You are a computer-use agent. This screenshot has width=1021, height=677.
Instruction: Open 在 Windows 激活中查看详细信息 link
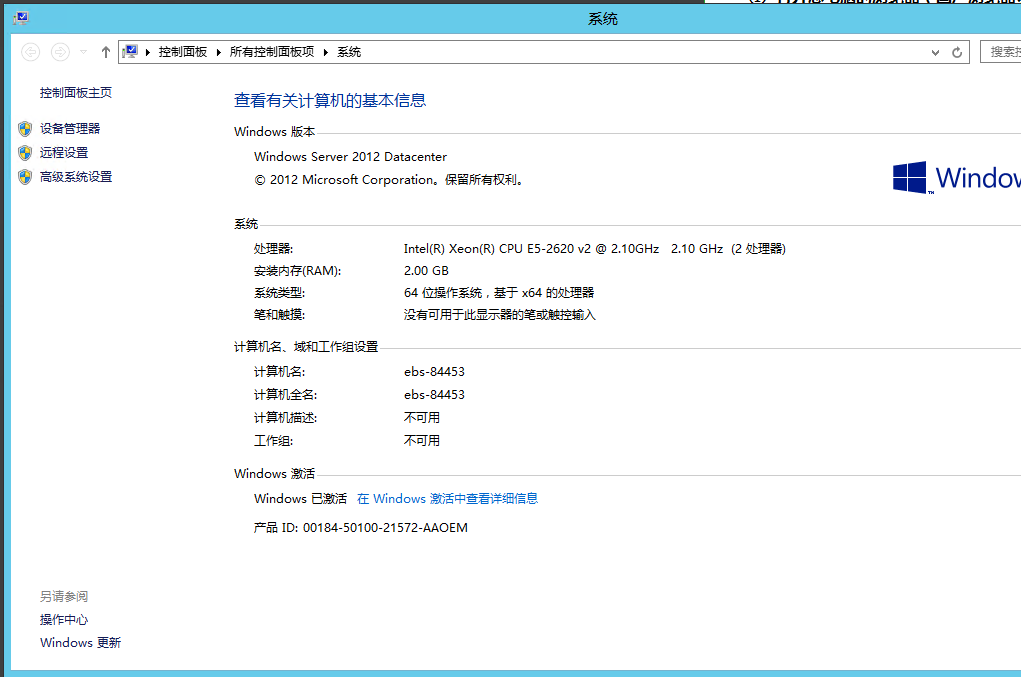pos(447,499)
